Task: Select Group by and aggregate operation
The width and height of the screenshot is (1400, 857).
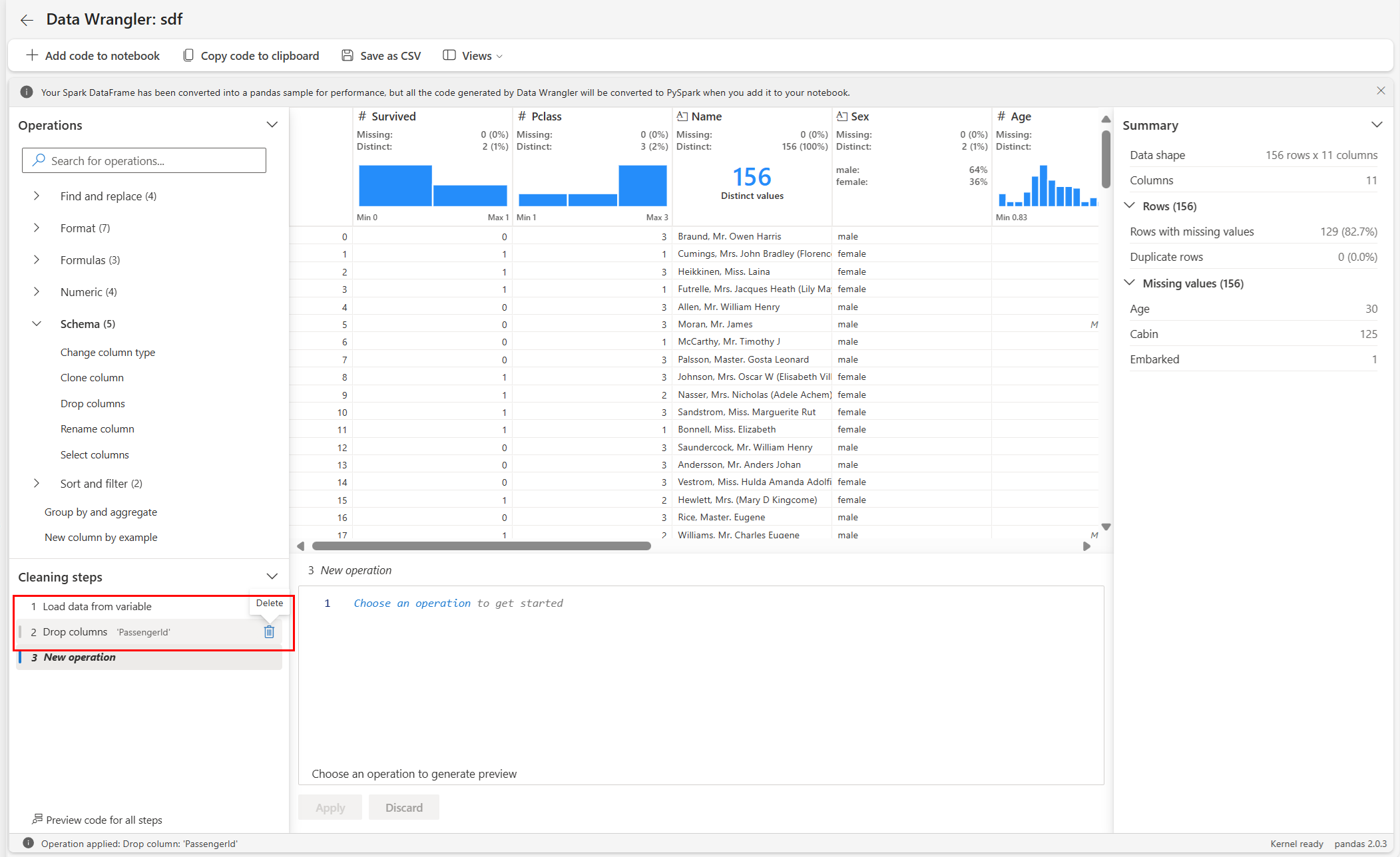Action: (x=101, y=512)
